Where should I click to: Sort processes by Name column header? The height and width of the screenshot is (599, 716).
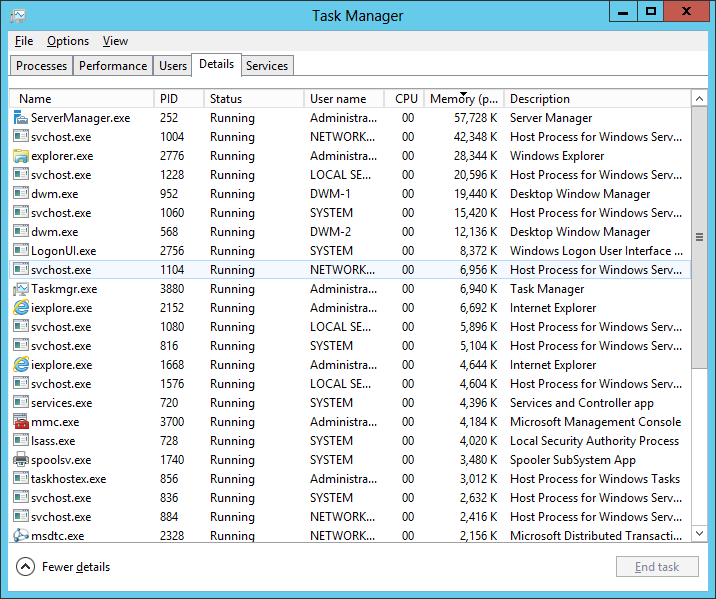click(81, 99)
